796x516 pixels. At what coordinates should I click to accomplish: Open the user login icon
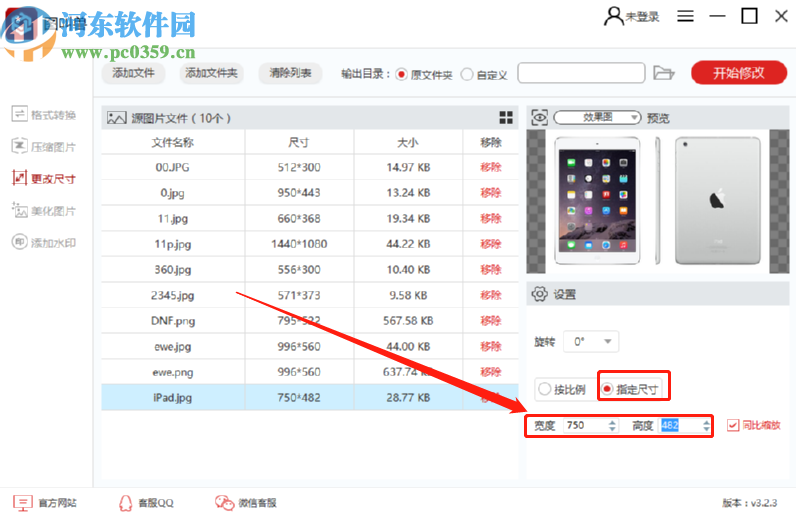coord(613,16)
